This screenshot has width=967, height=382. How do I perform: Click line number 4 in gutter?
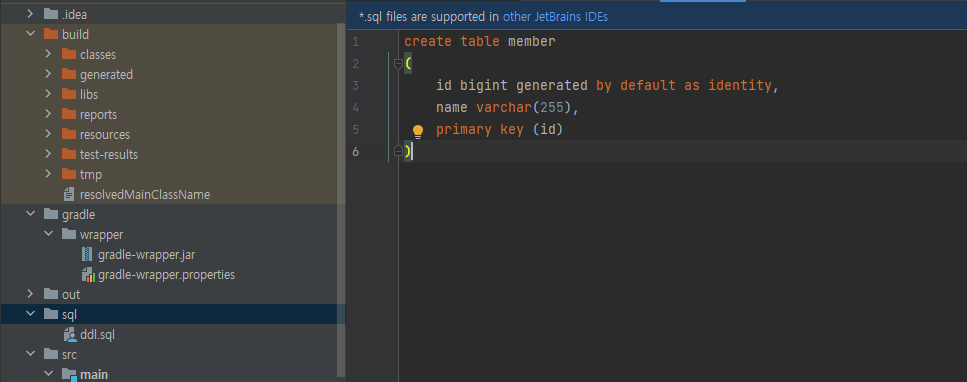click(356, 108)
